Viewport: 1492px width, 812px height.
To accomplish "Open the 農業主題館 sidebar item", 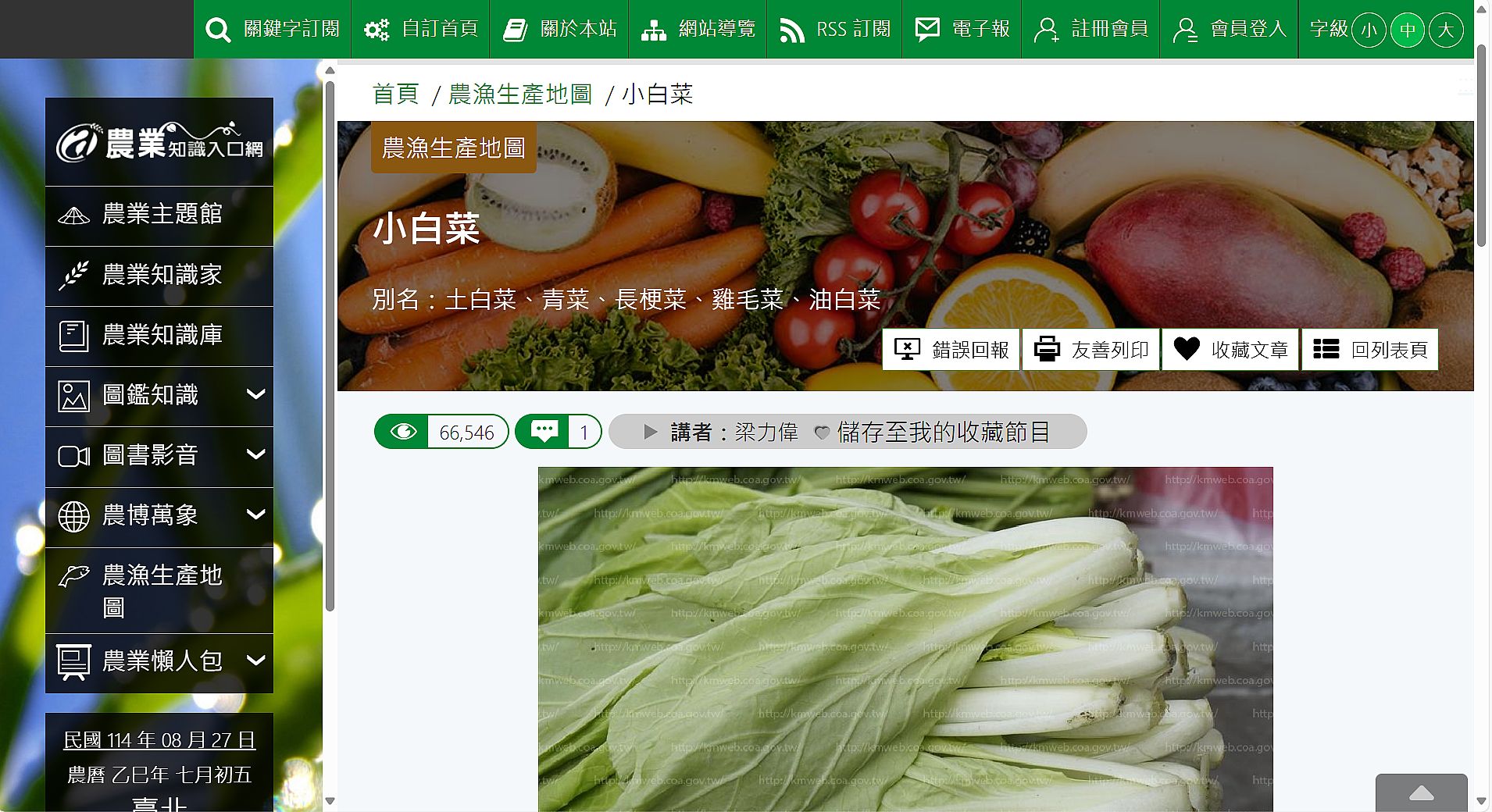I will [x=162, y=215].
